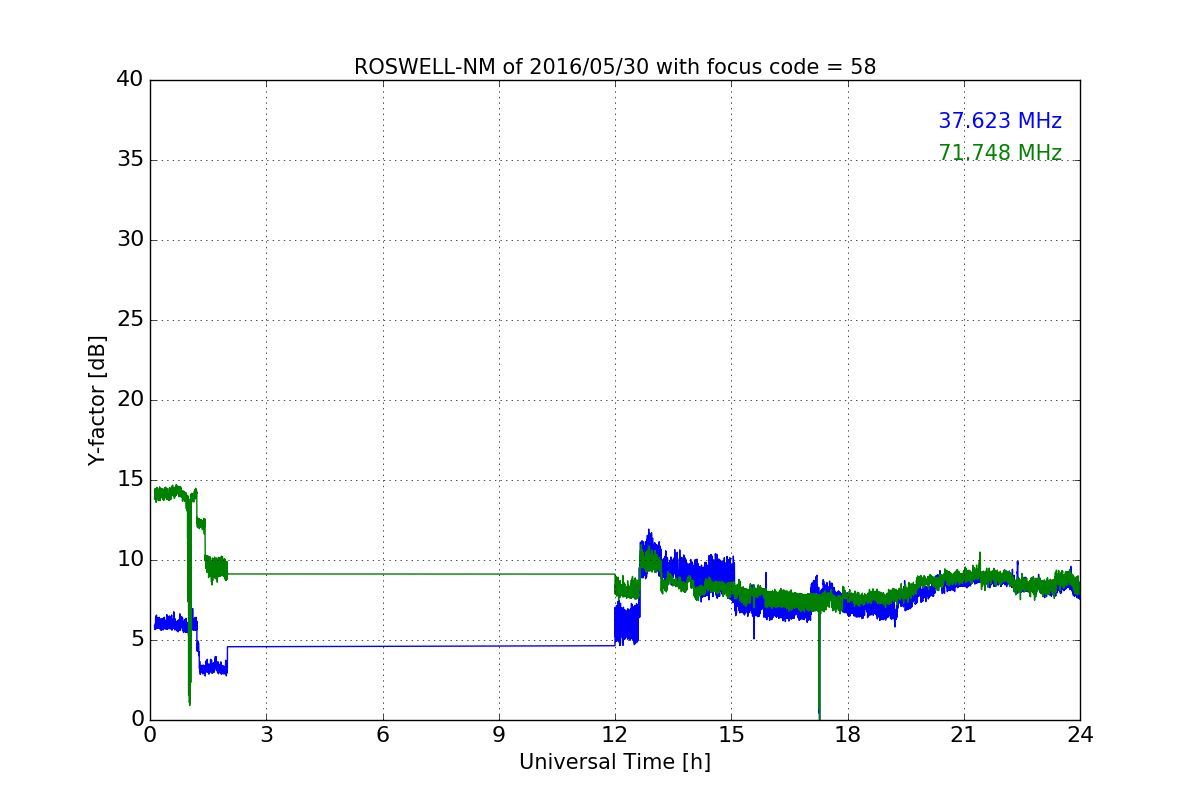
Task: Click the plot title 'ROSWELL-NM of 2016/05/30 with focus code = 58'
Action: tap(615, 67)
